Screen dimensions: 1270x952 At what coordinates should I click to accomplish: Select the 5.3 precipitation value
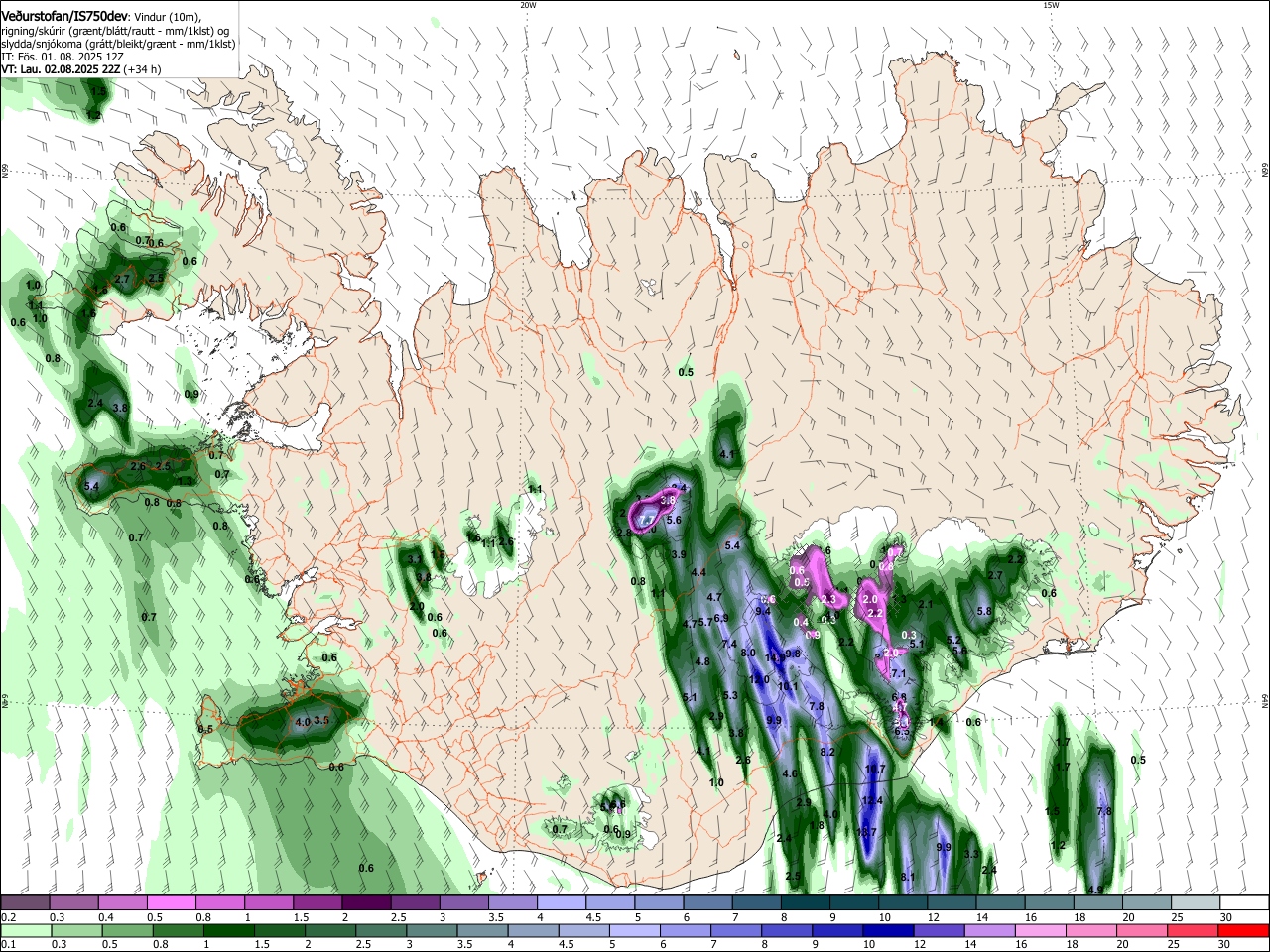pos(731,696)
